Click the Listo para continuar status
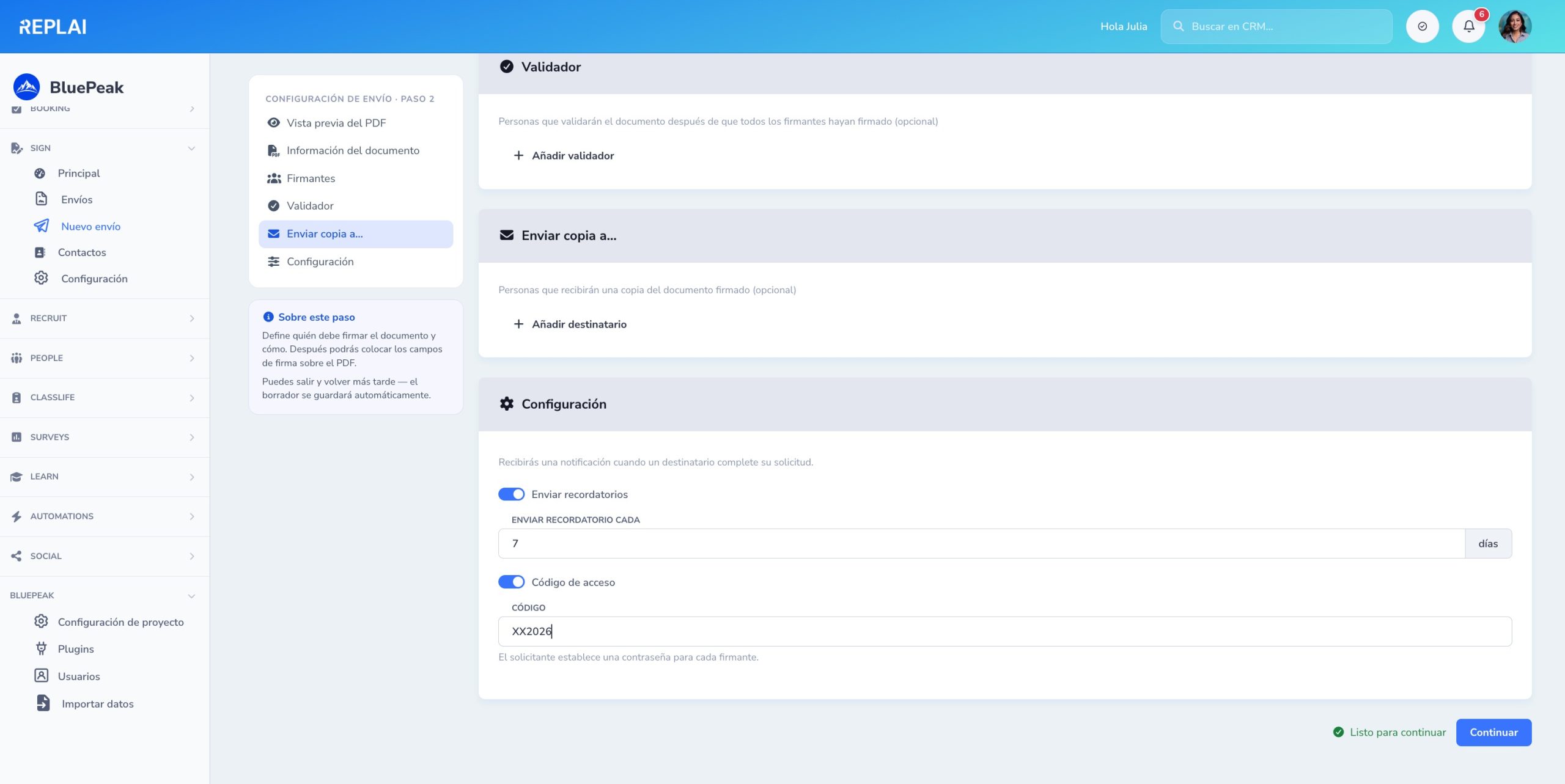 tap(1389, 732)
